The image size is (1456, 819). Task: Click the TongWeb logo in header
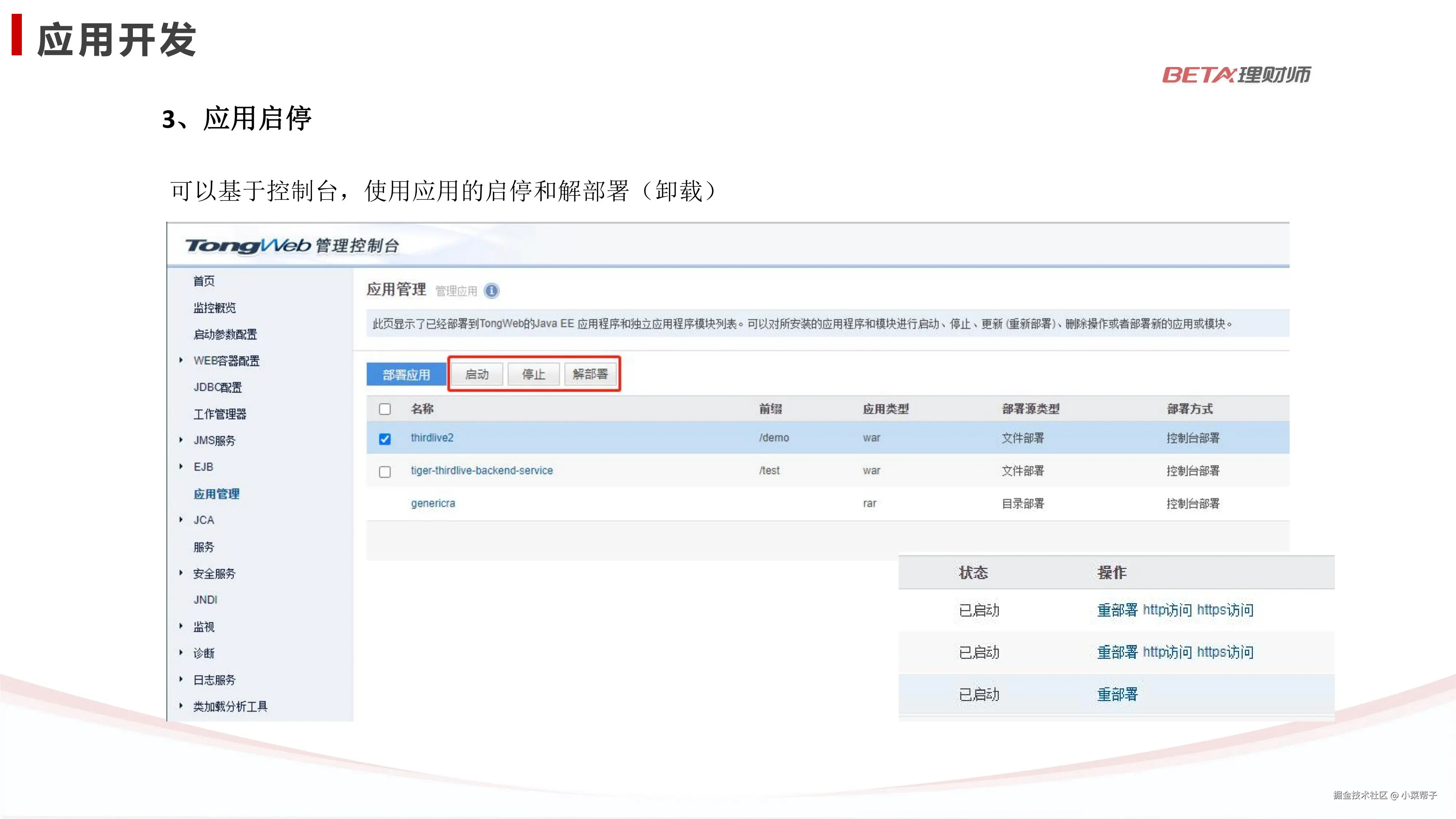pyautogui.click(x=248, y=245)
